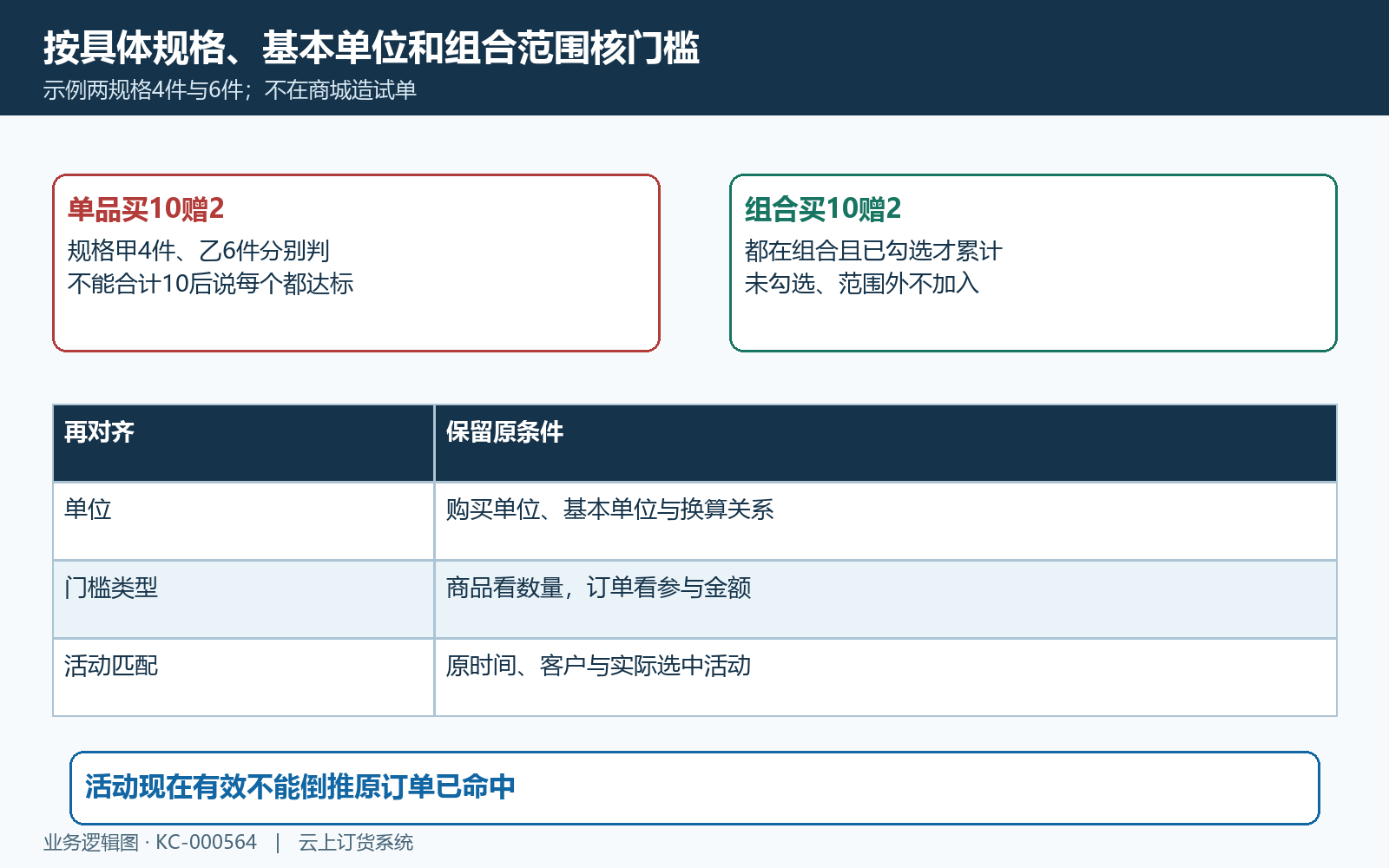Click table header 再对齐
1389x868 pixels.
point(243,443)
